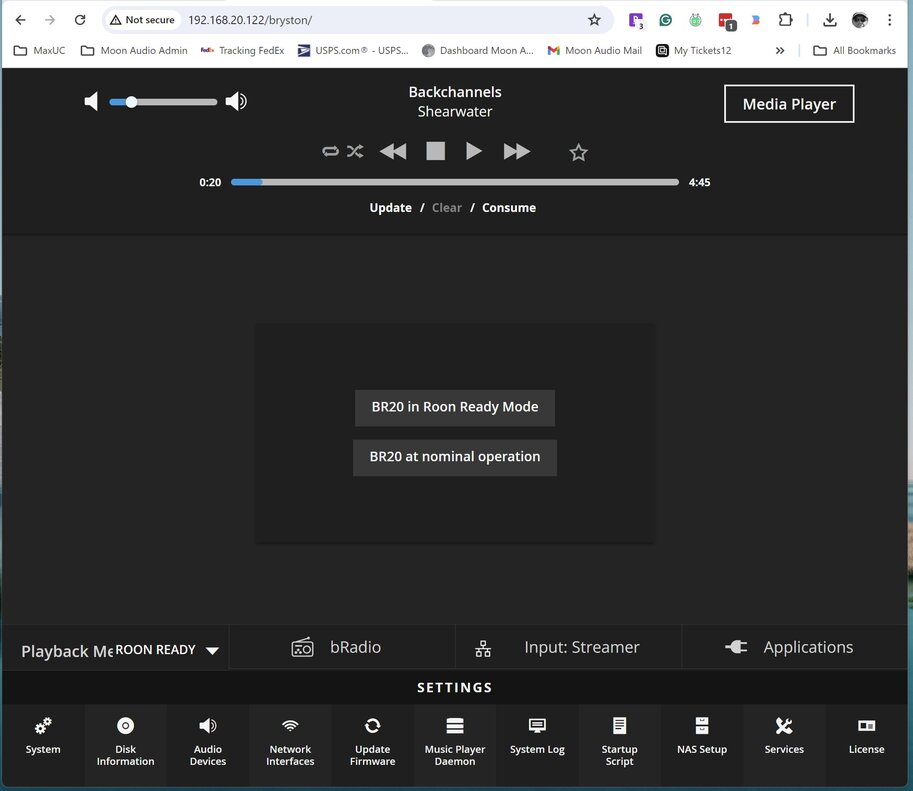The width and height of the screenshot is (913, 791).
Task: Start playback with the play button
Action: [x=474, y=151]
